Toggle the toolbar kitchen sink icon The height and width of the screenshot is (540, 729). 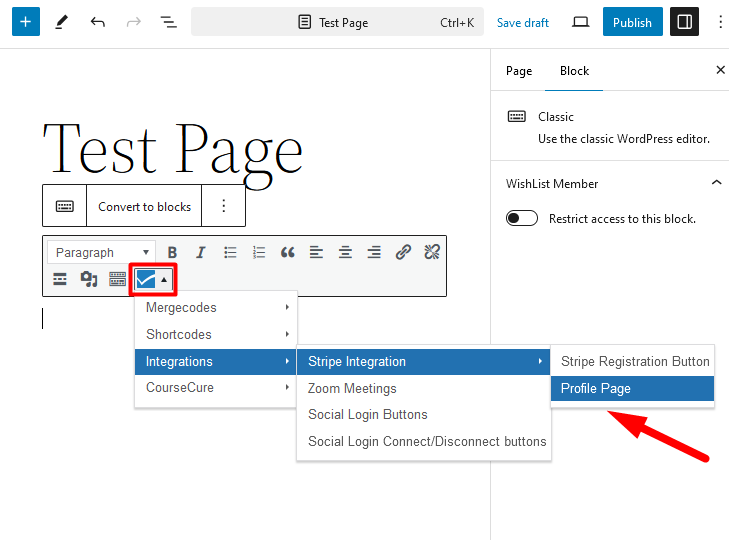118,279
